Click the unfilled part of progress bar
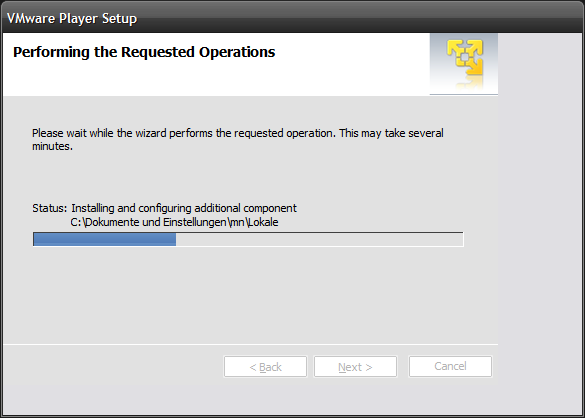The image size is (585, 418). [319, 239]
